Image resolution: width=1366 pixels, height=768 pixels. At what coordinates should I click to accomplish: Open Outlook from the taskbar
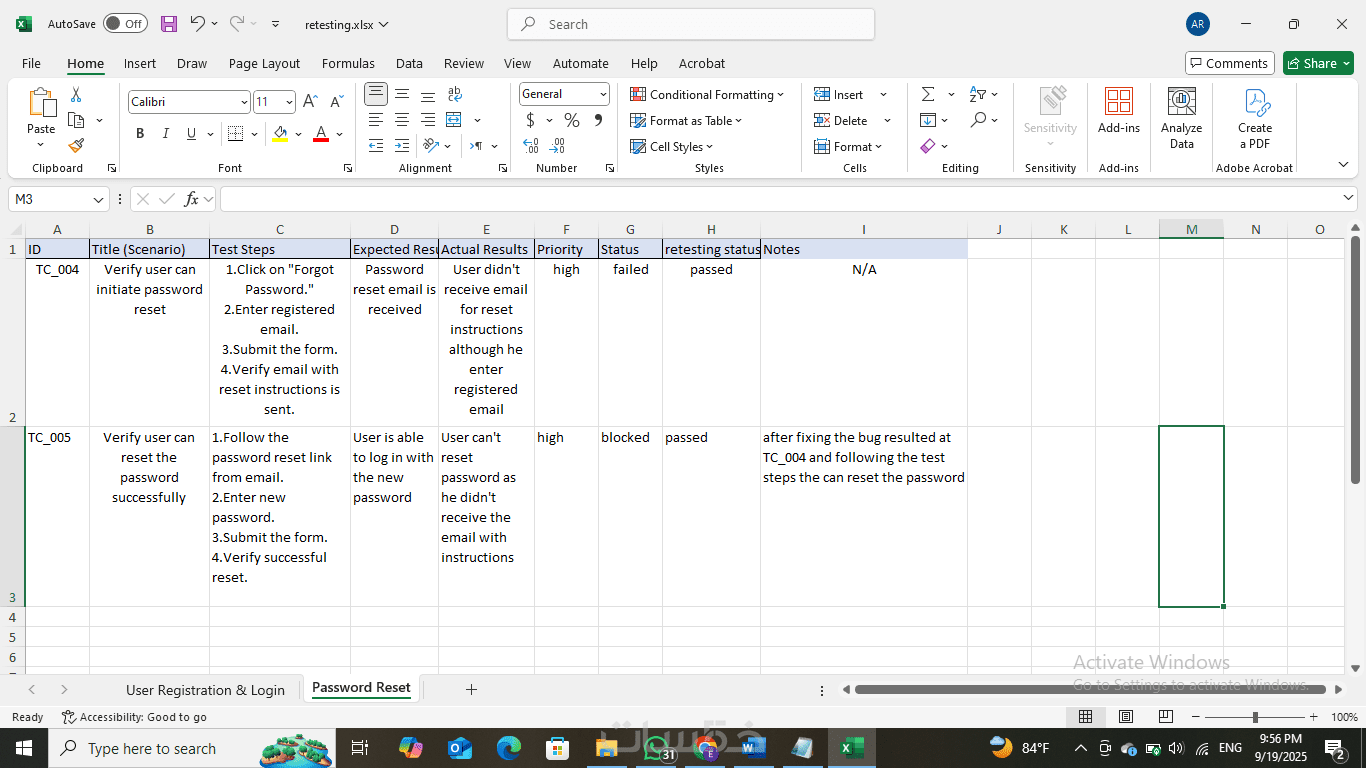[460, 748]
